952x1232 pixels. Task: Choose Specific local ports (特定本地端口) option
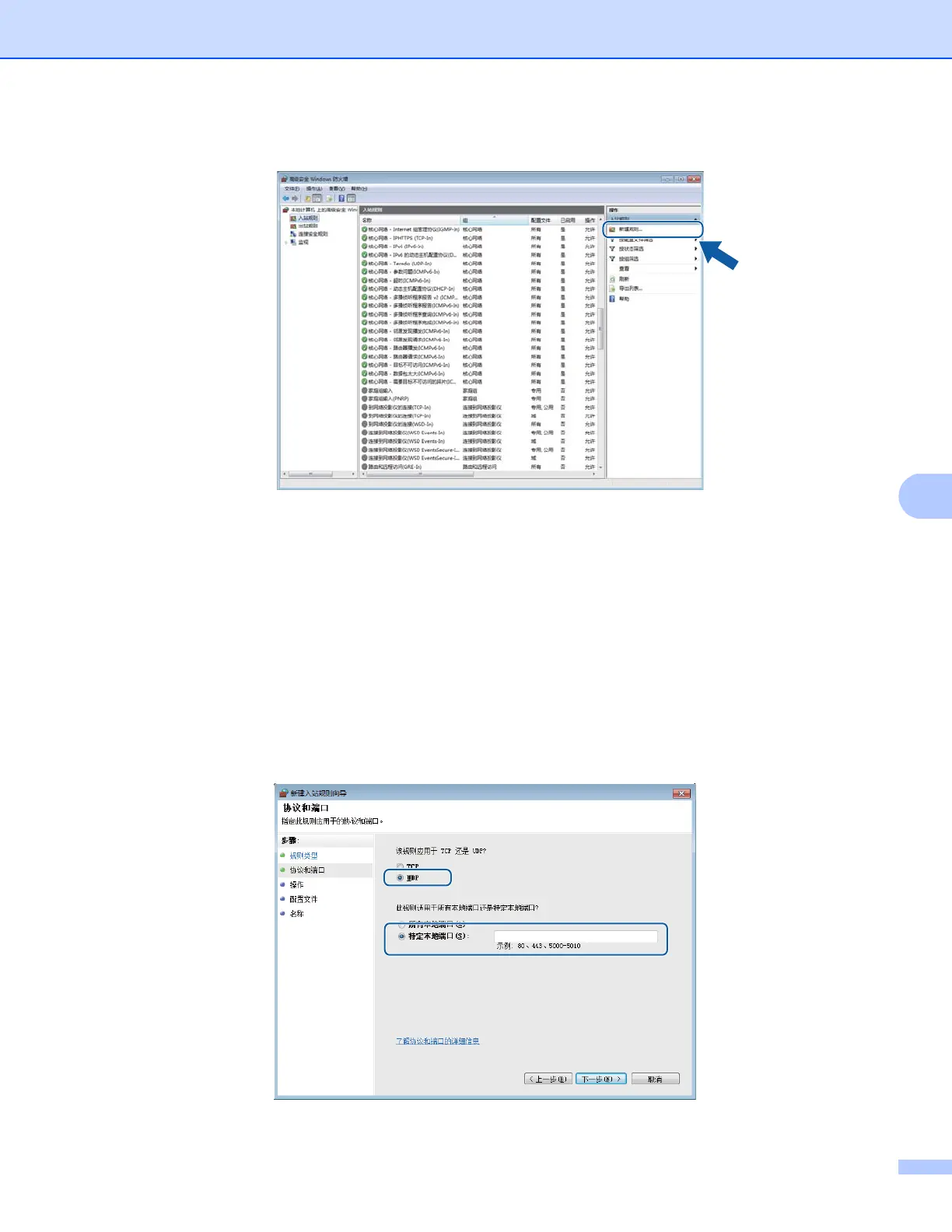[x=401, y=936]
